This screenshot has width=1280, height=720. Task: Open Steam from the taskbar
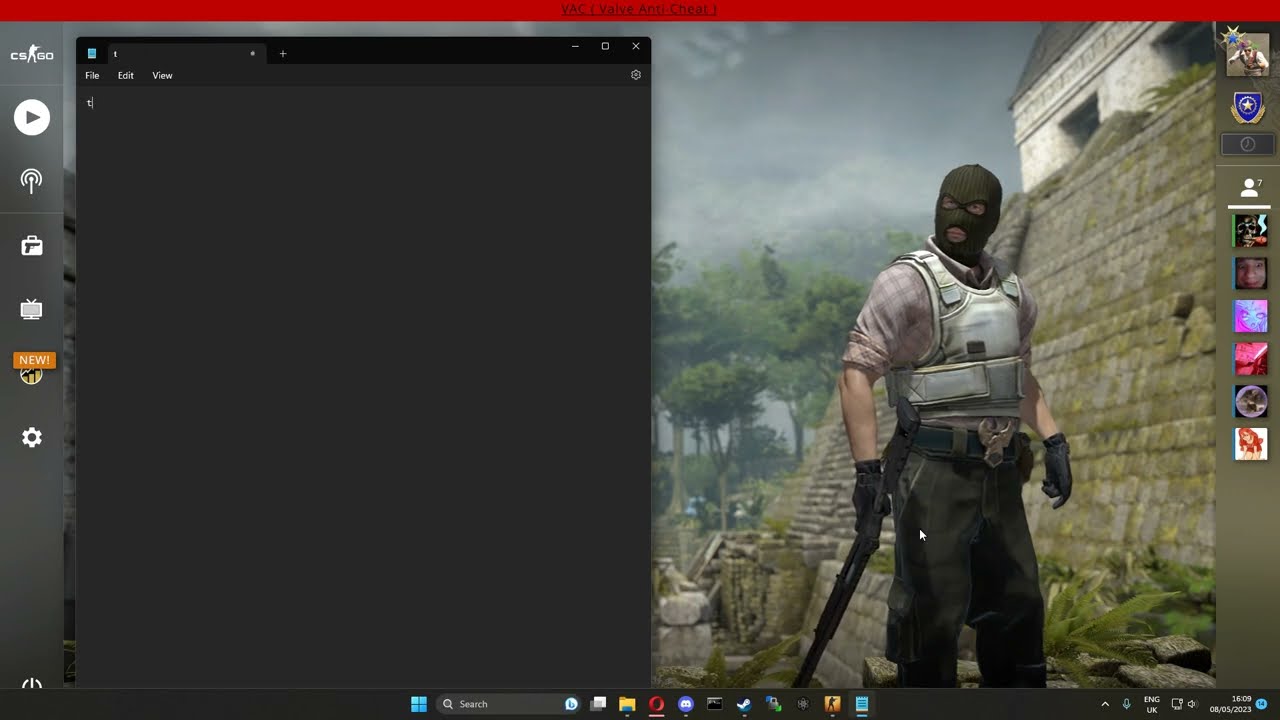click(744, 704)
